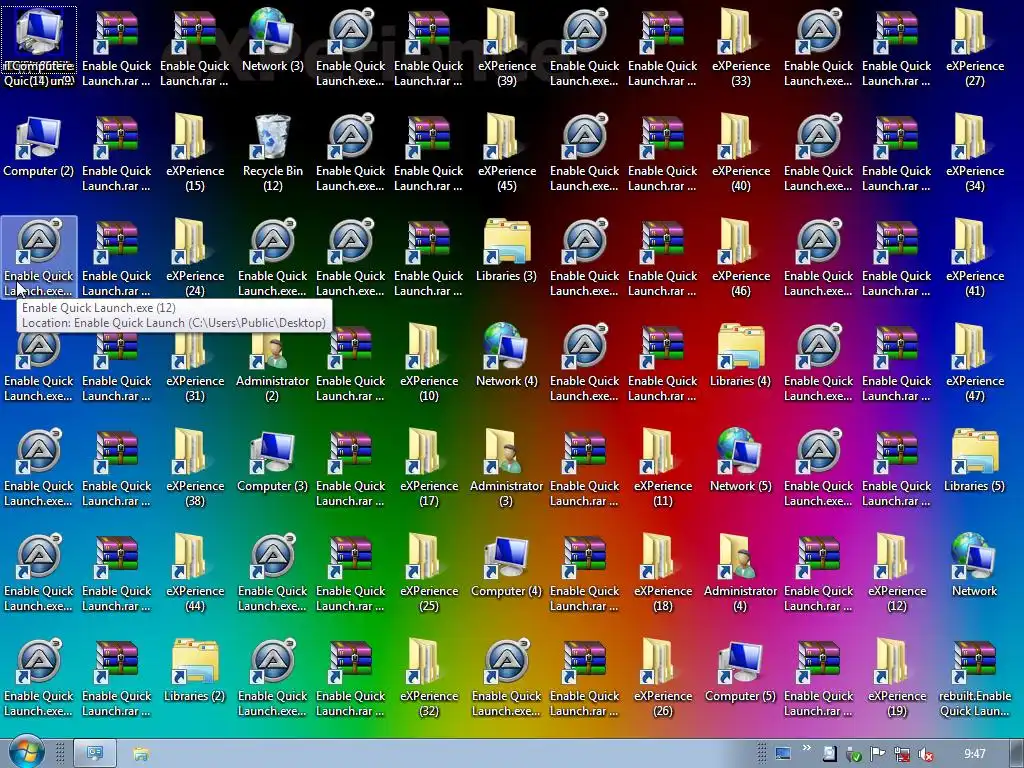1024x768 pixels.
Task: Open the Libraries (4) shortcut
Action: pos(741,356)
